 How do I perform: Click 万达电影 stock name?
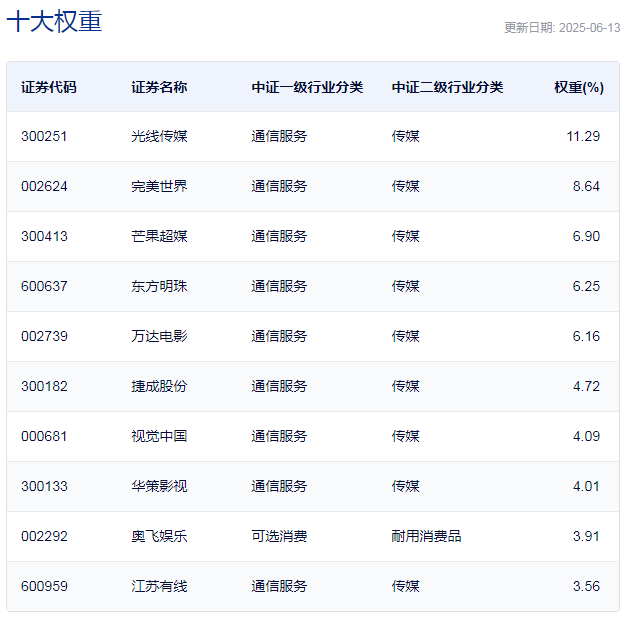pos(159,336)
